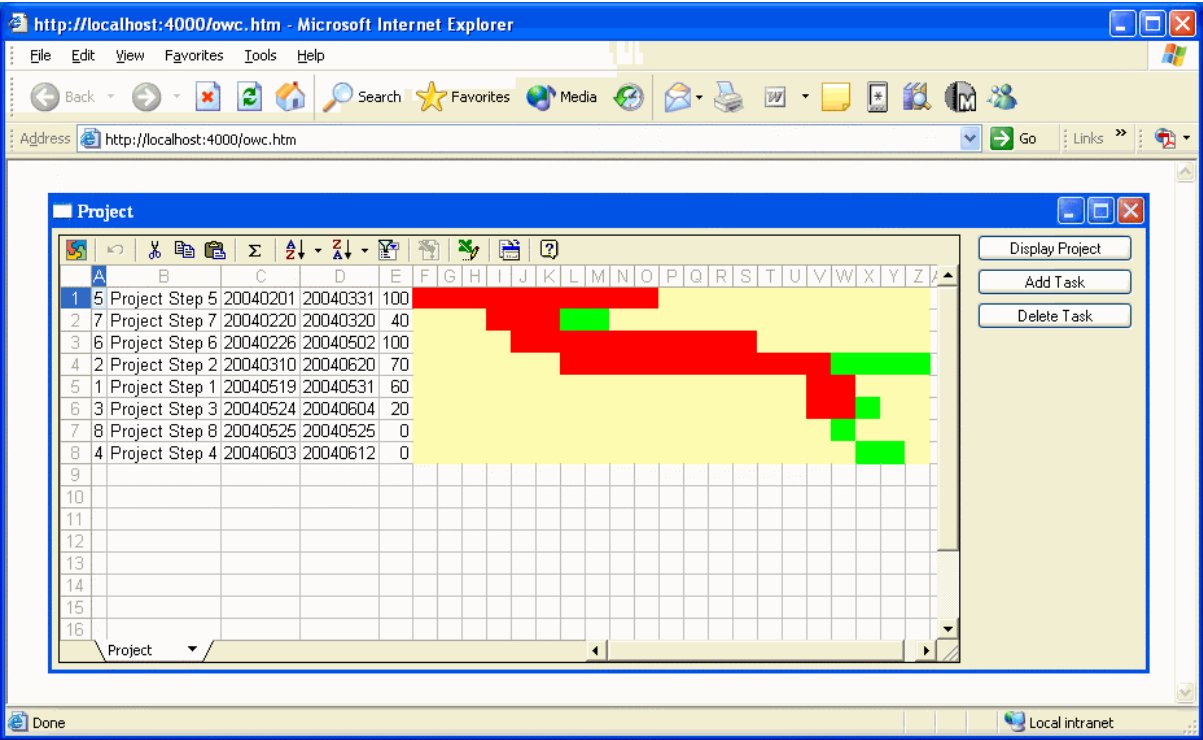Click the Refresh page icon
This screenshot has height=740, width=1203.
coord(249,97)
